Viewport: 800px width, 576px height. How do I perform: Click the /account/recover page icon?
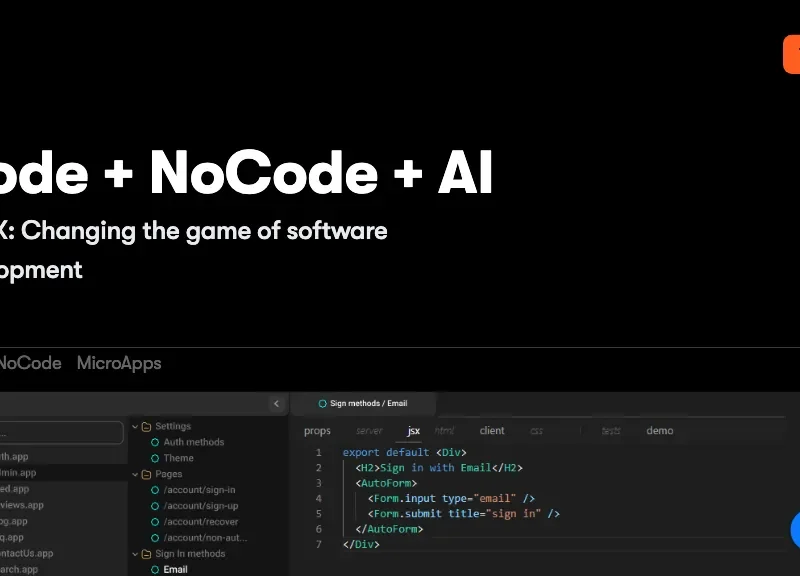pos(155,522)
